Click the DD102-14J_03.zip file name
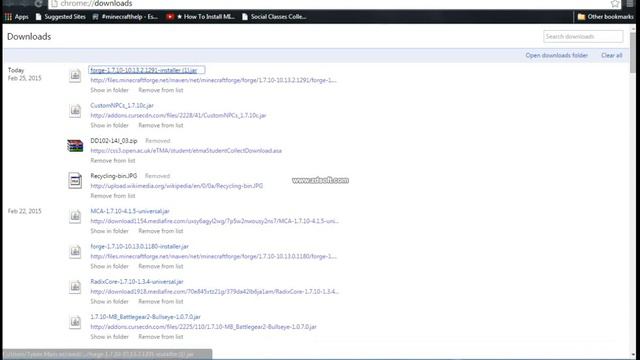The height and width of the screenshot is (360, 640). 114,140
